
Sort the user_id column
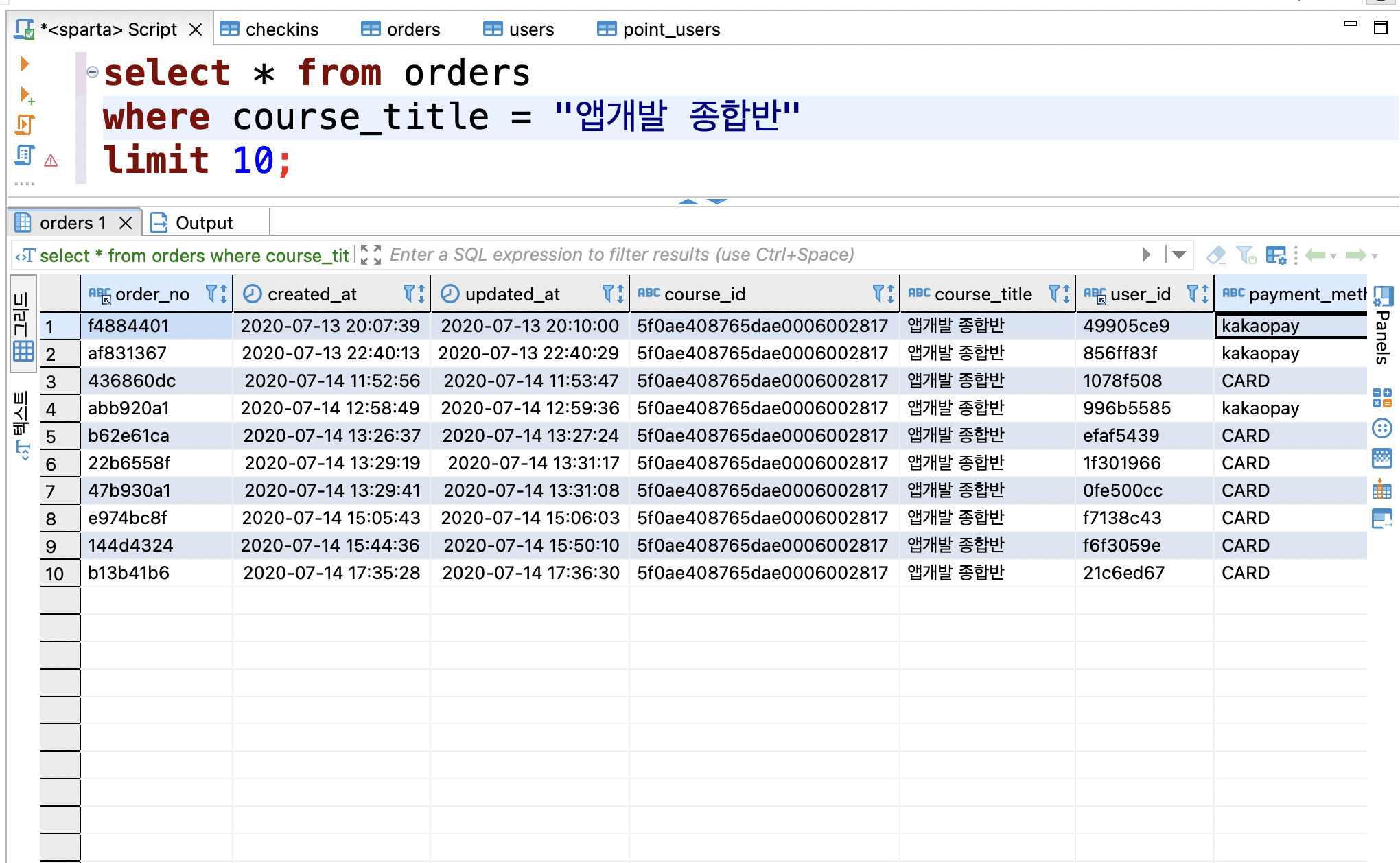pos(1205,294)
